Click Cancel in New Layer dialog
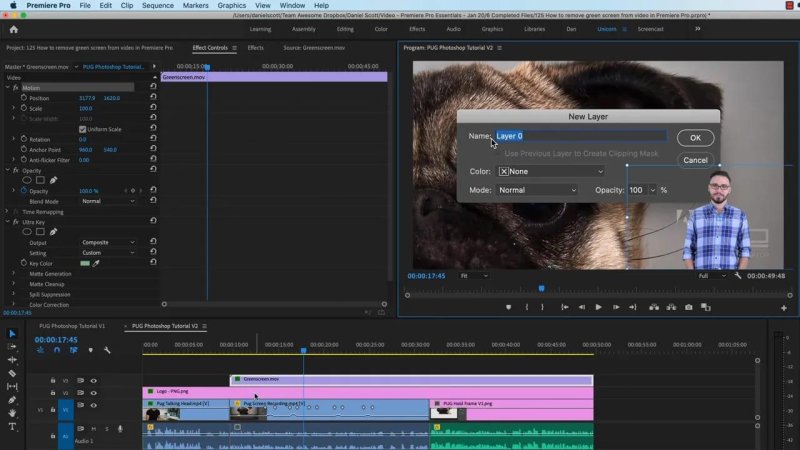The image size is (800, 450). point(695,160)
